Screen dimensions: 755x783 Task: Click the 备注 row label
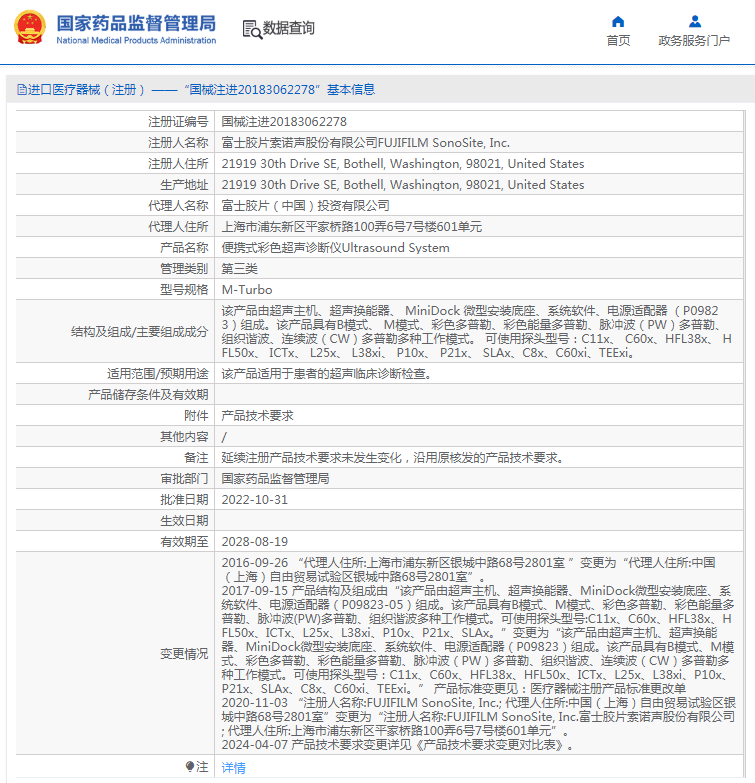[196, 457]
